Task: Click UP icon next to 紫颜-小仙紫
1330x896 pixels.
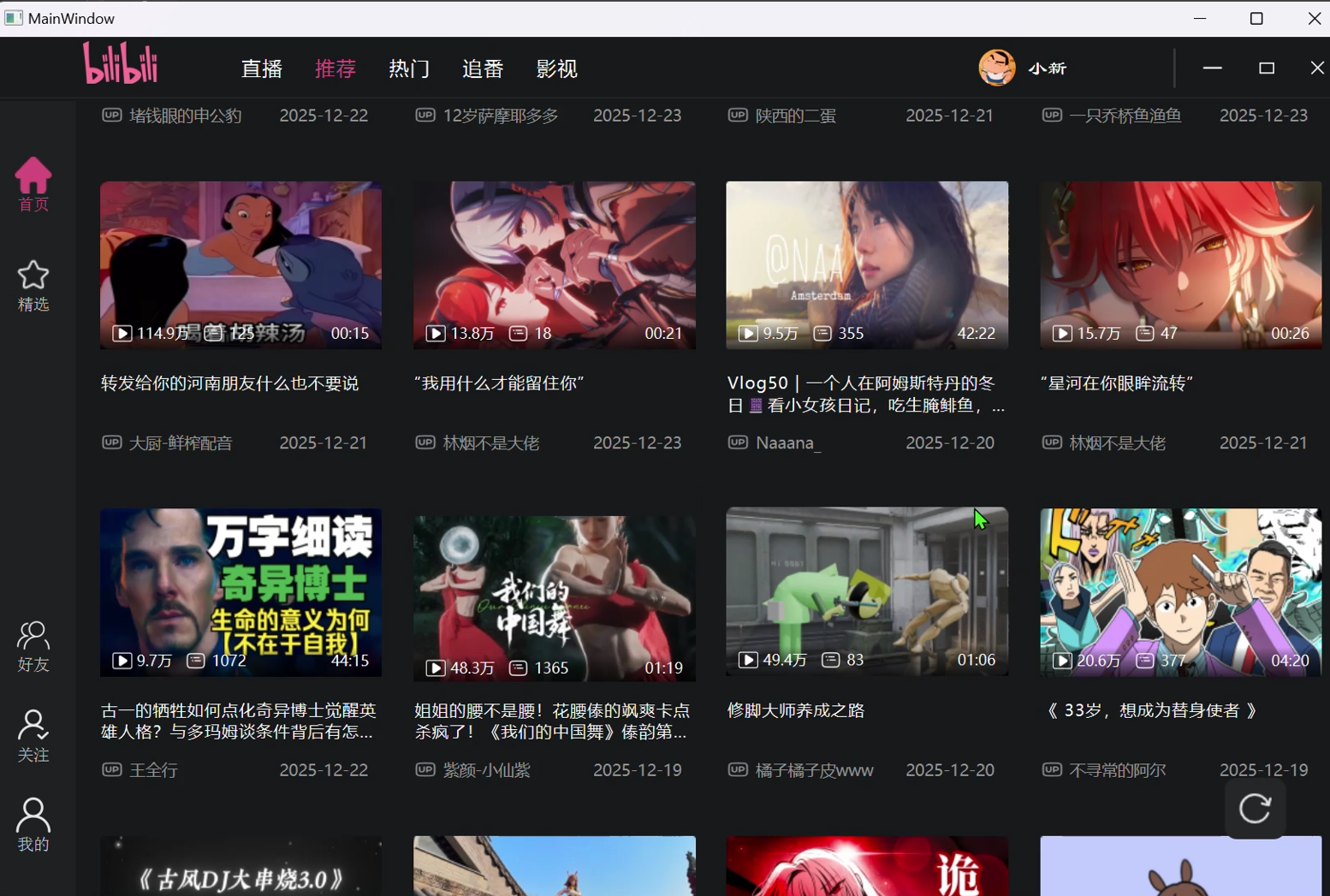Action: point(425,769)
